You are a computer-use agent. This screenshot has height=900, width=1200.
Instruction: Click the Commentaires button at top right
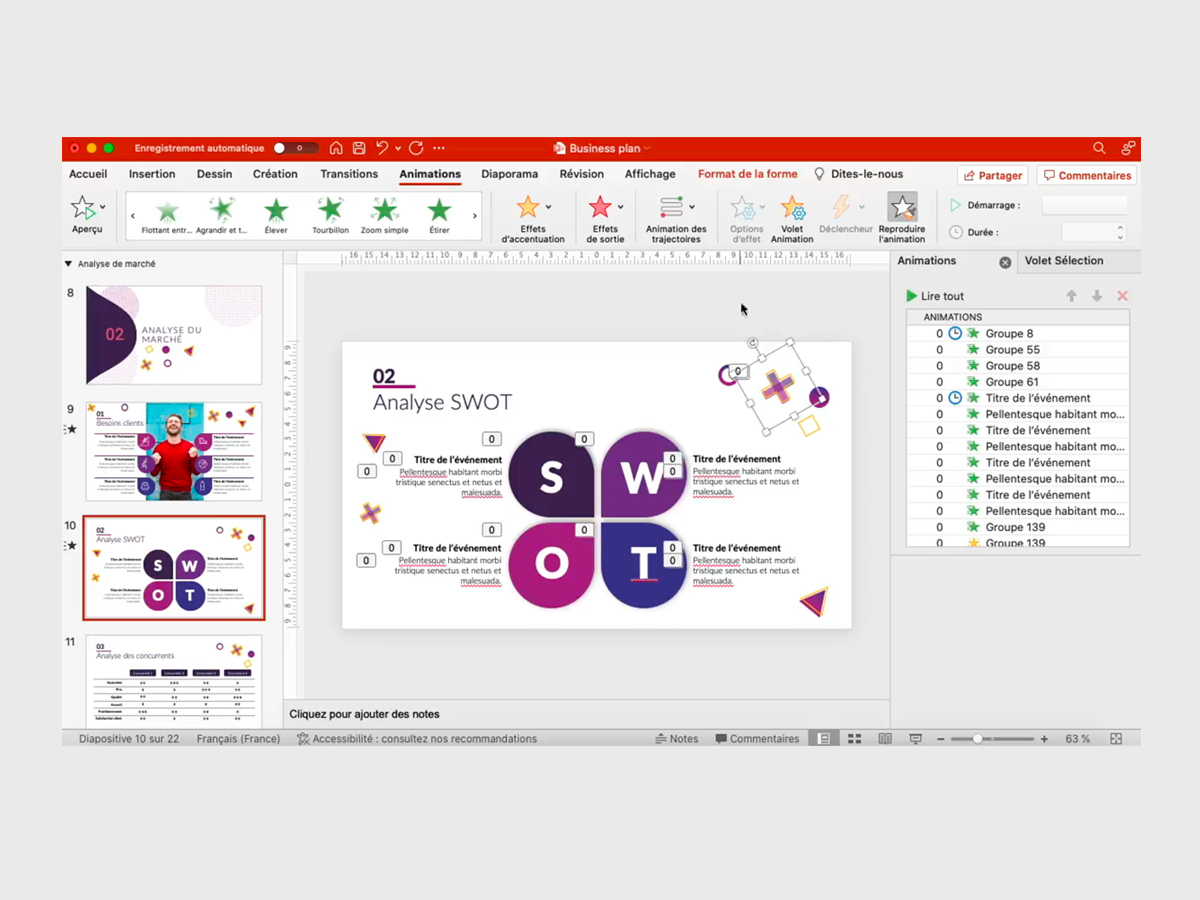click(1086, 175)
